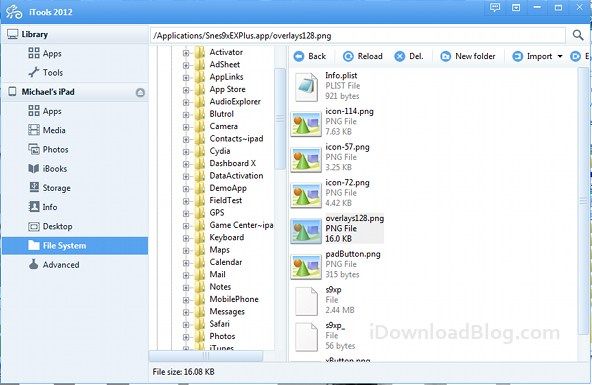The width and height of the screenshot is (592, 385).
Task: Select the s9xp_ file
Action: 325,336
